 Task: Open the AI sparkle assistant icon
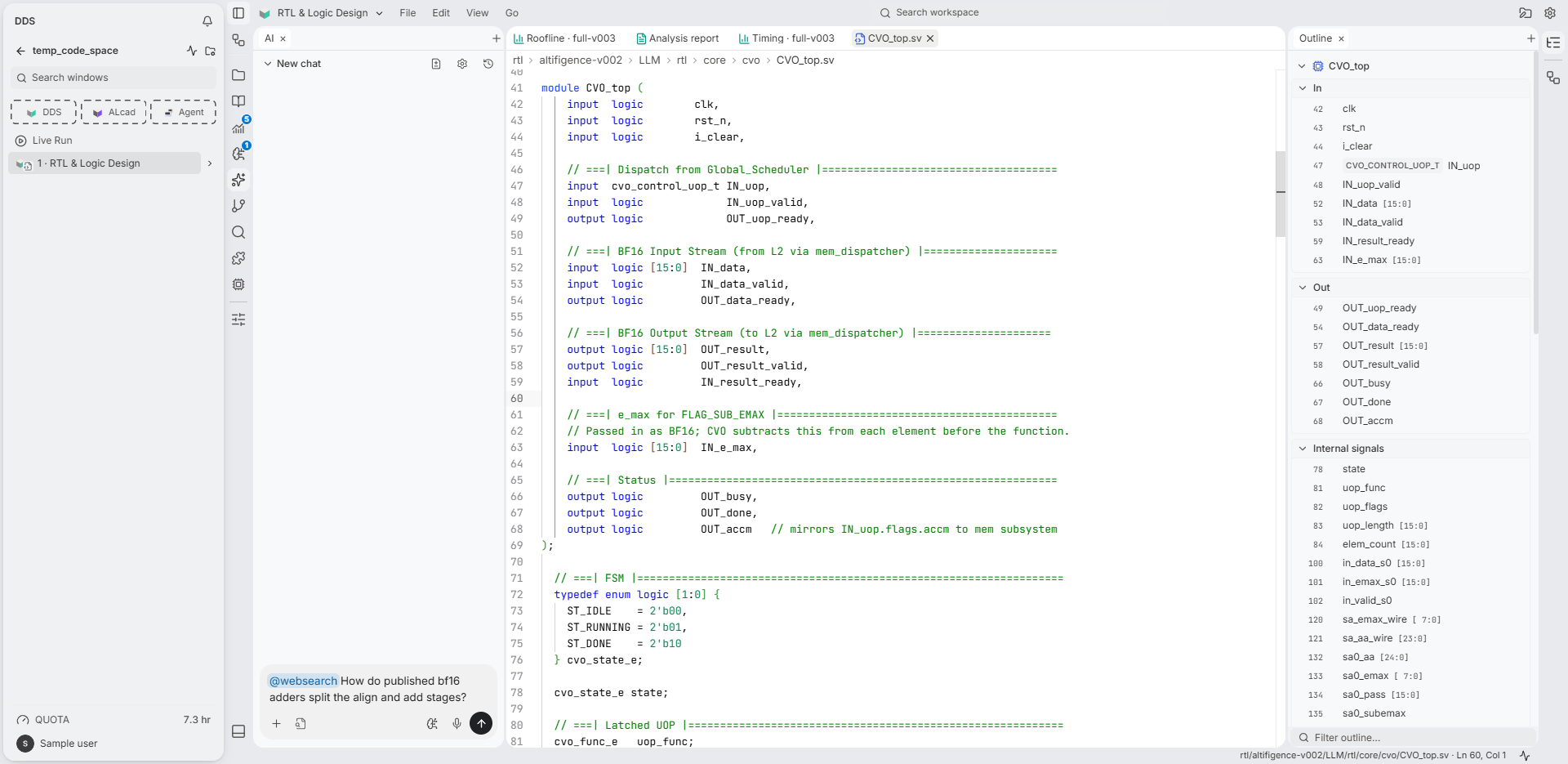point(238,180)
